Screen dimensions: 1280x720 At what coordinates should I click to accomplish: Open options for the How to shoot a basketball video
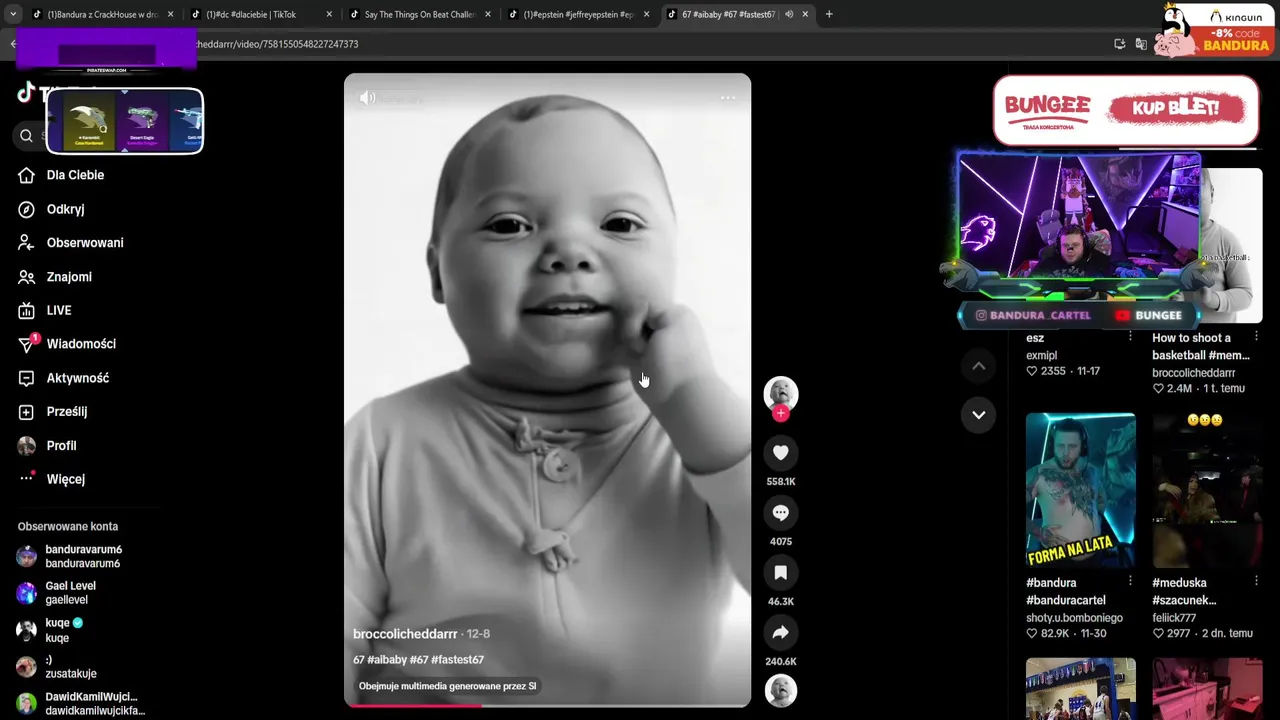point(1257,338)
